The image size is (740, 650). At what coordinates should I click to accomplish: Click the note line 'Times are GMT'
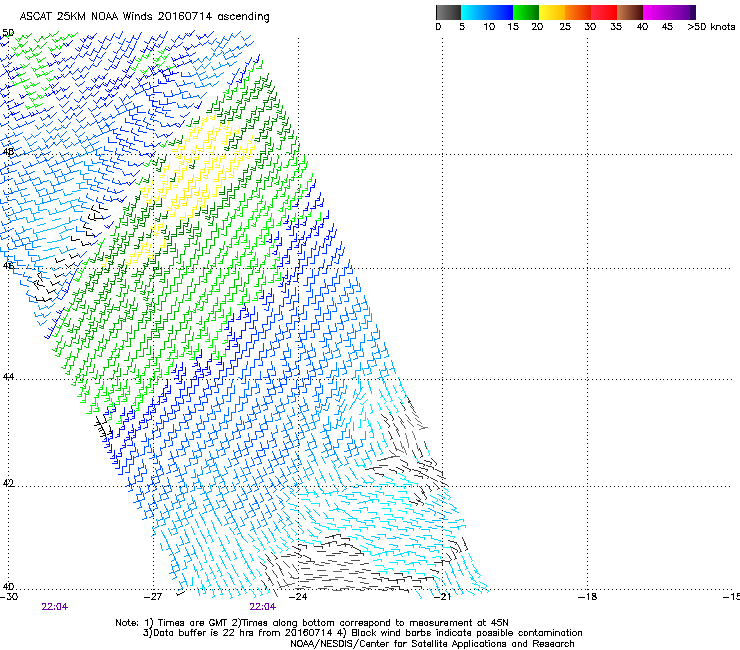192,623
